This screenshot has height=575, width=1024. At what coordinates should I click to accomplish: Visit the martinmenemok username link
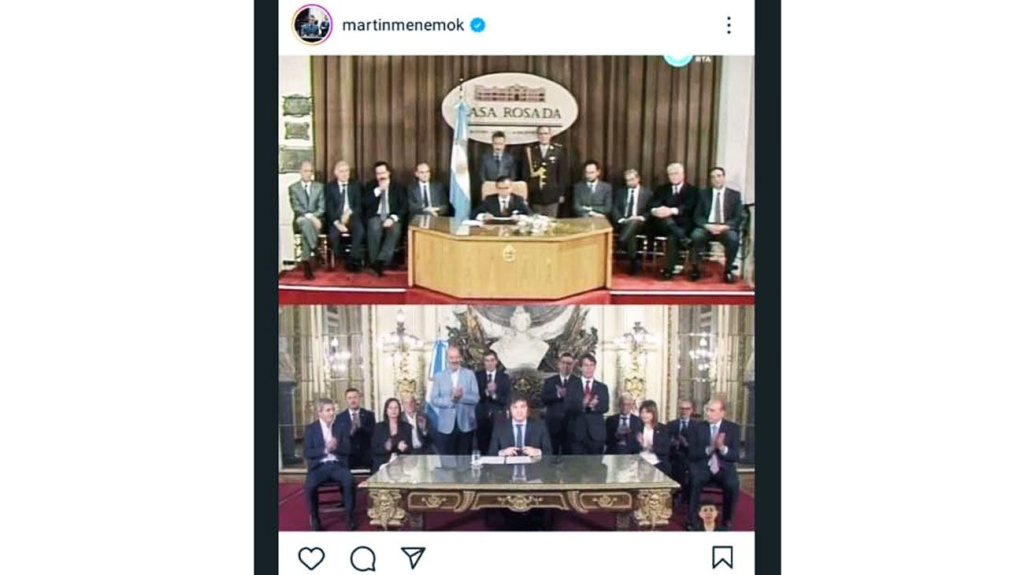(403, 25)
